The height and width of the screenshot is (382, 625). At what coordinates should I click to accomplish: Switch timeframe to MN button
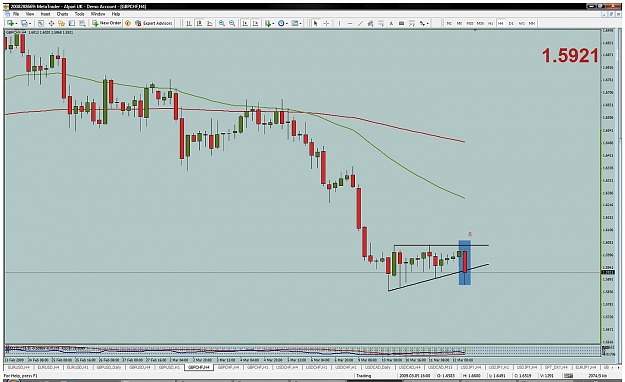coord(532,23)
